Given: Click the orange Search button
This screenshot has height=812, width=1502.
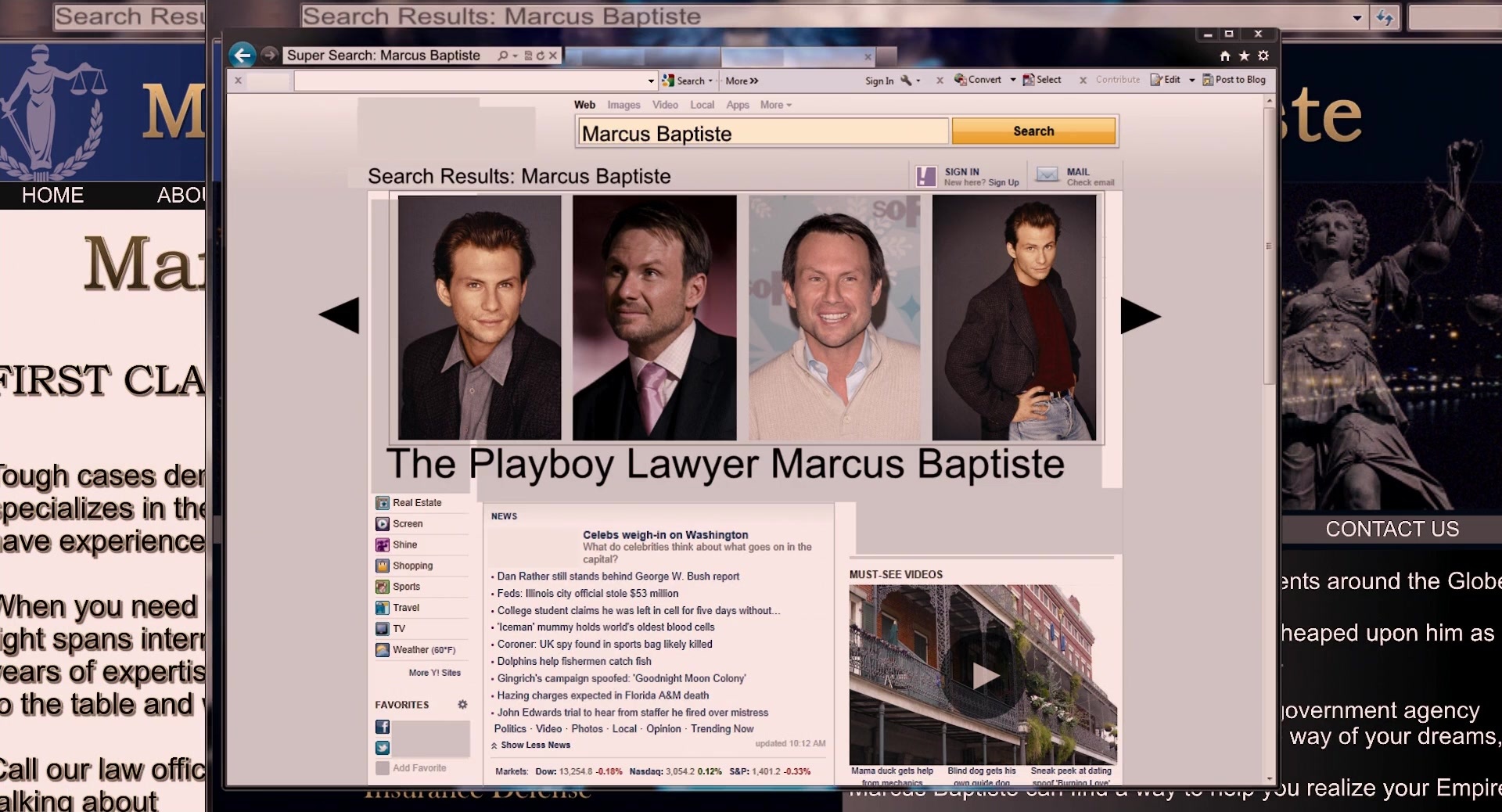Looking at the screenshot, I should point(1033,131).
